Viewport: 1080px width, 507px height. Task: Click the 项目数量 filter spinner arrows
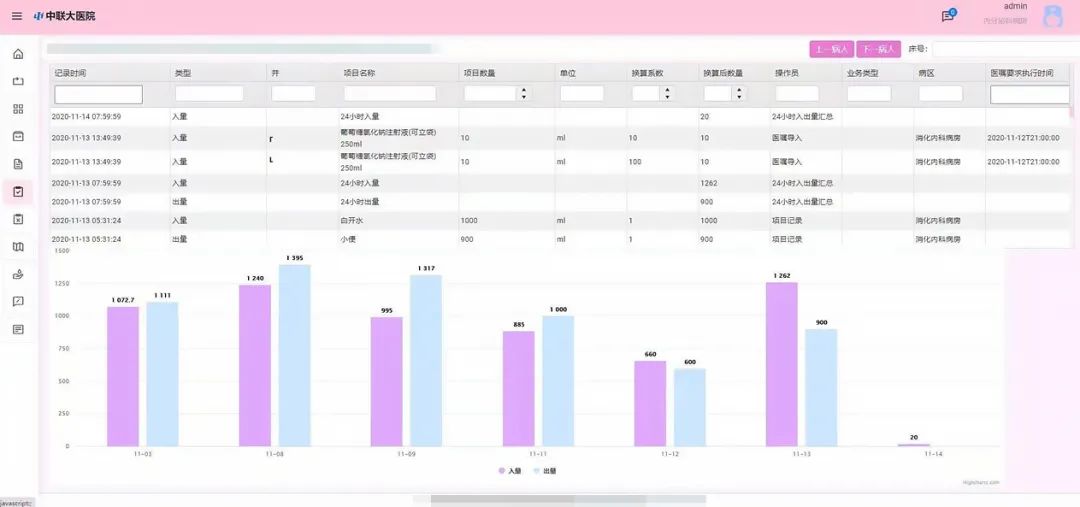(524, 94)
